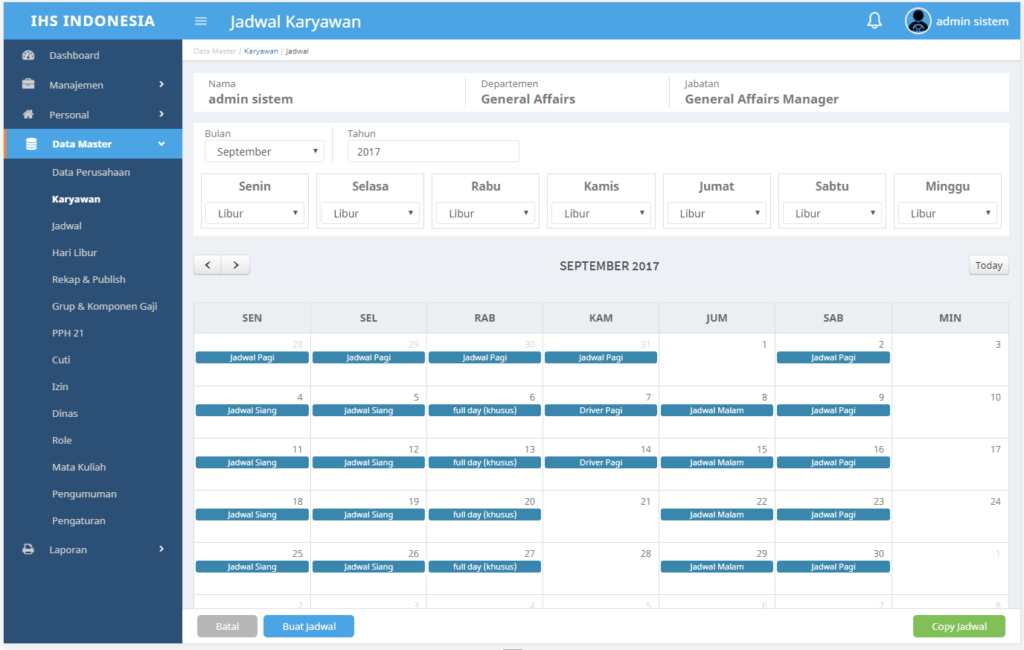Click the previous month arrow
The height and width of the screenshot is (650, 1024).
207,264
